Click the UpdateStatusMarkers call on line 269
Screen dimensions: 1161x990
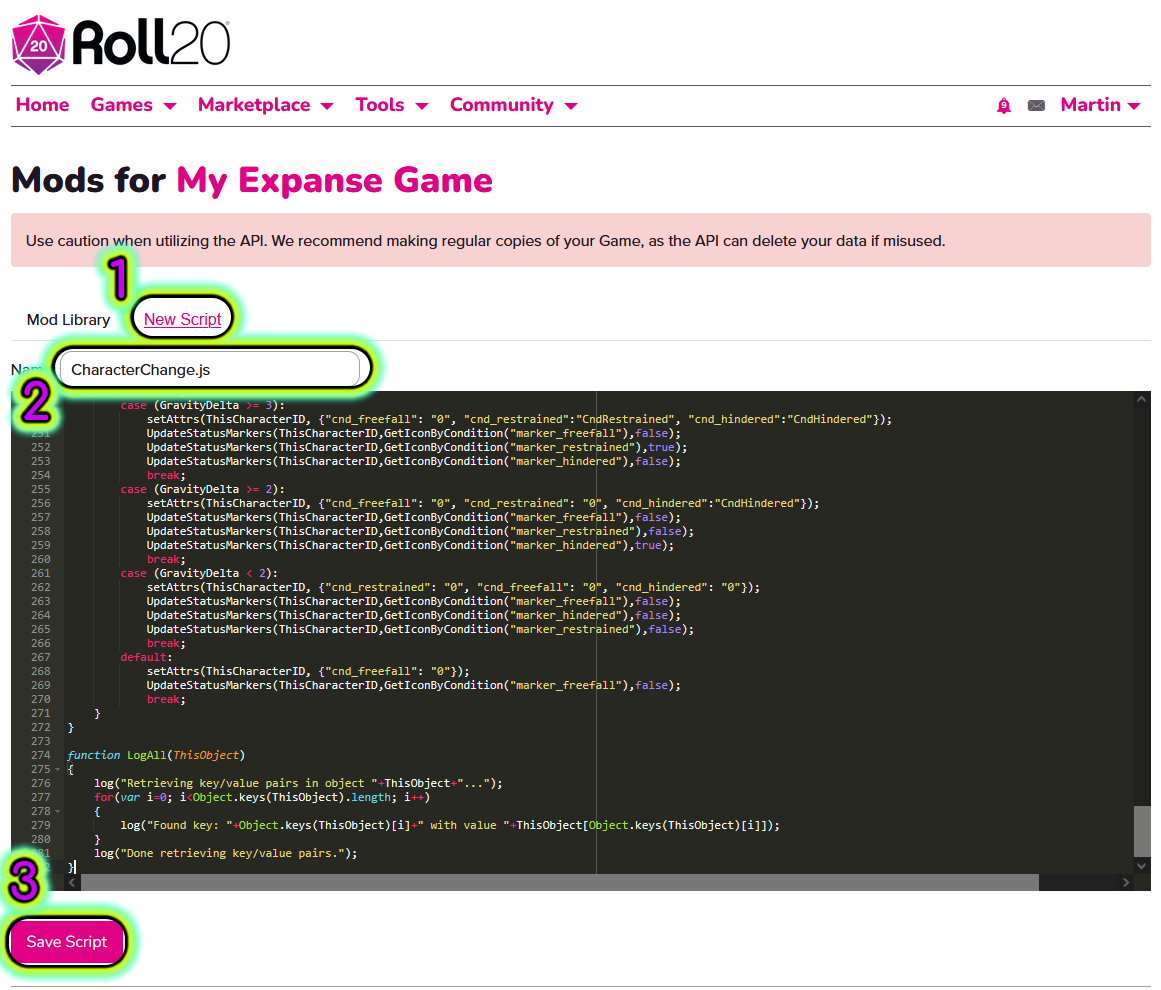pos(414,686)
